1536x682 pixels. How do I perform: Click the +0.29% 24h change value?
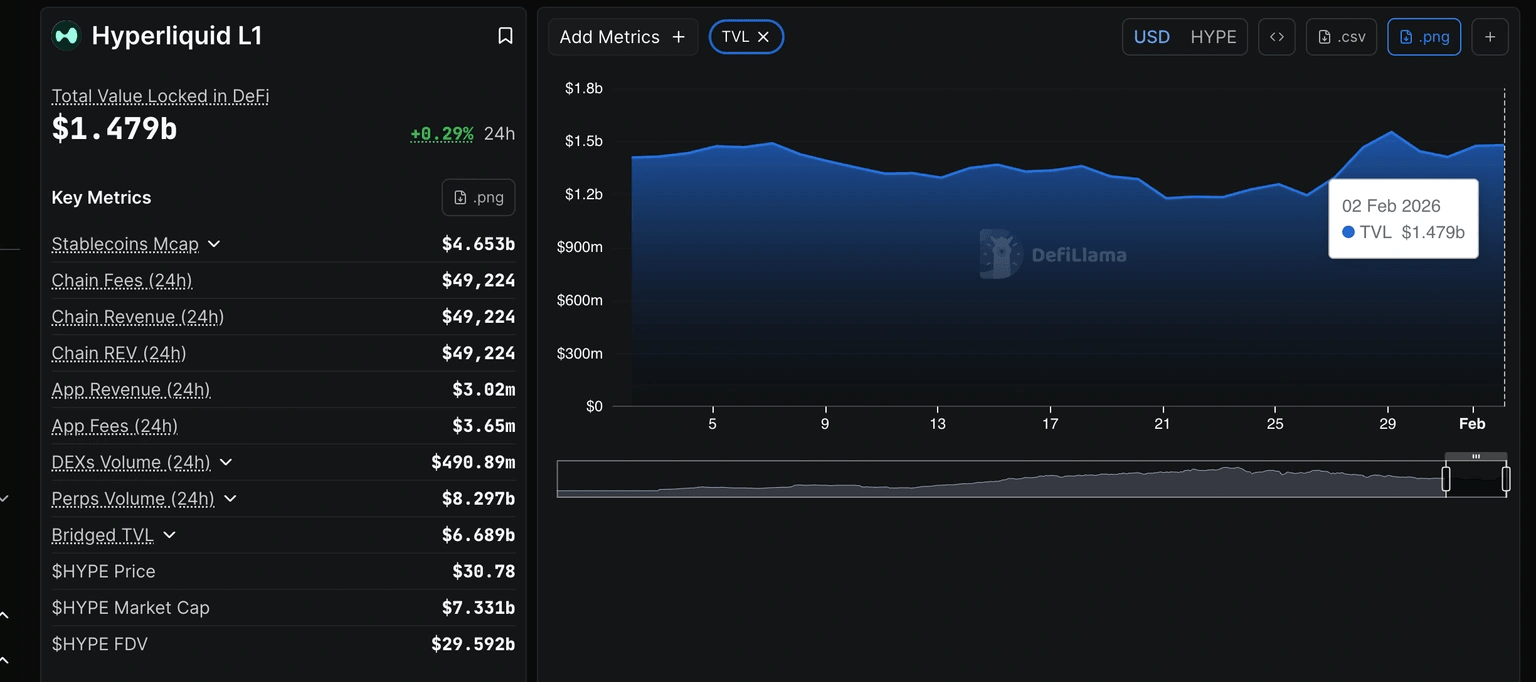tap(441, 133)
